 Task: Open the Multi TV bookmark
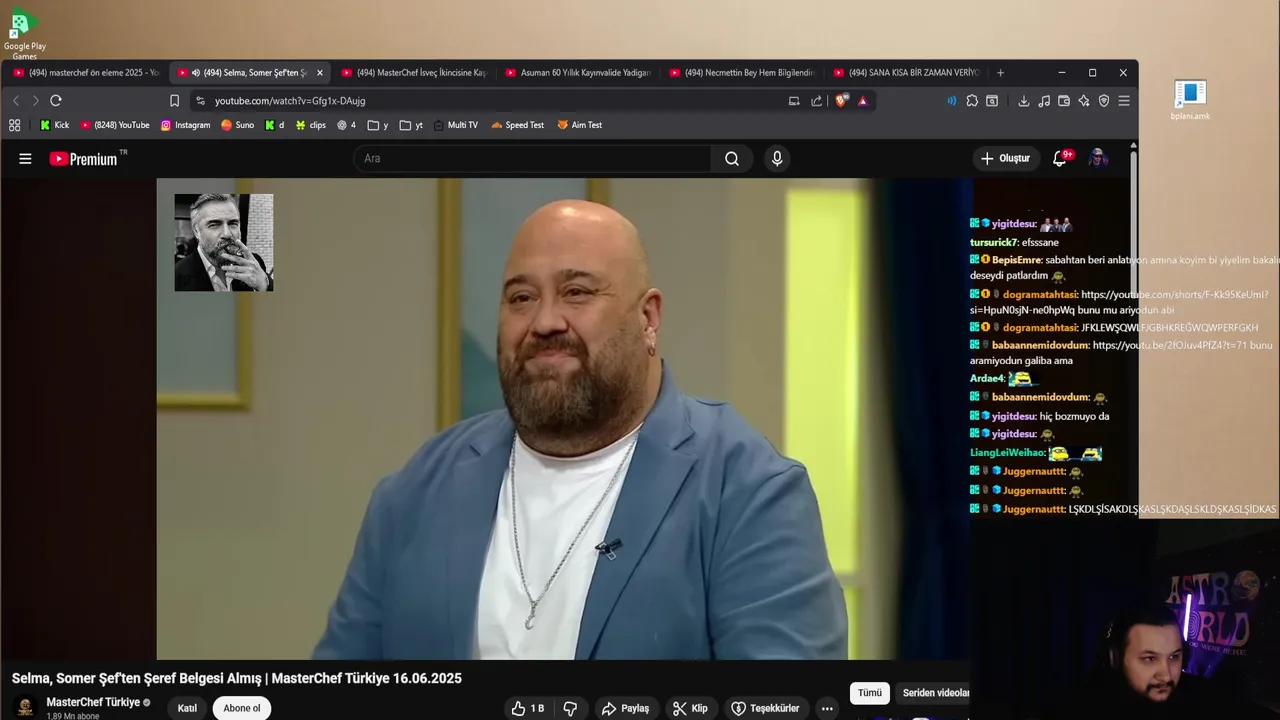(x=455, y=125)
